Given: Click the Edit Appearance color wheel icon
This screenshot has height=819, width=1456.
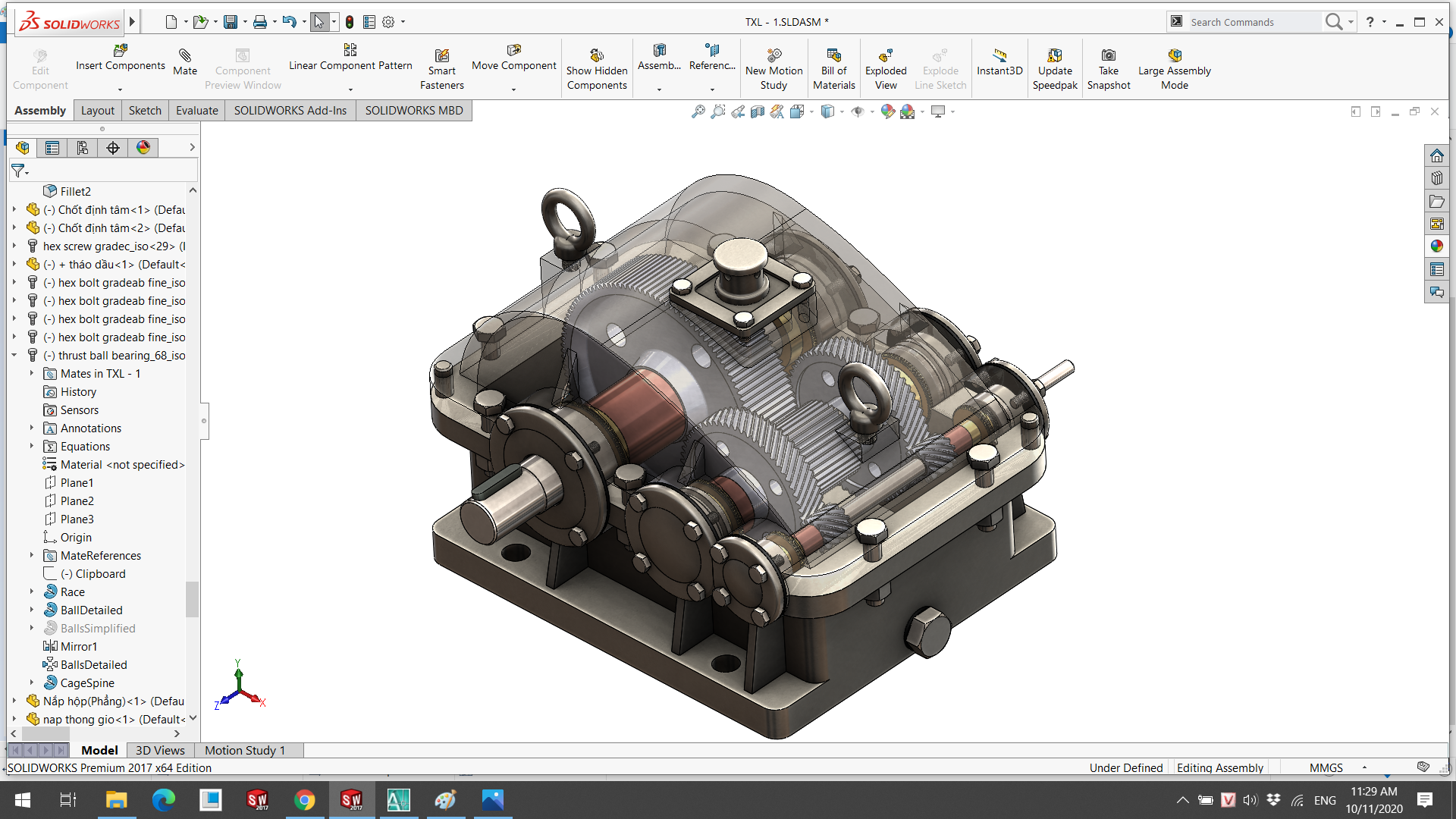Looking at the screenshot, I should click(x=887, y=111).
